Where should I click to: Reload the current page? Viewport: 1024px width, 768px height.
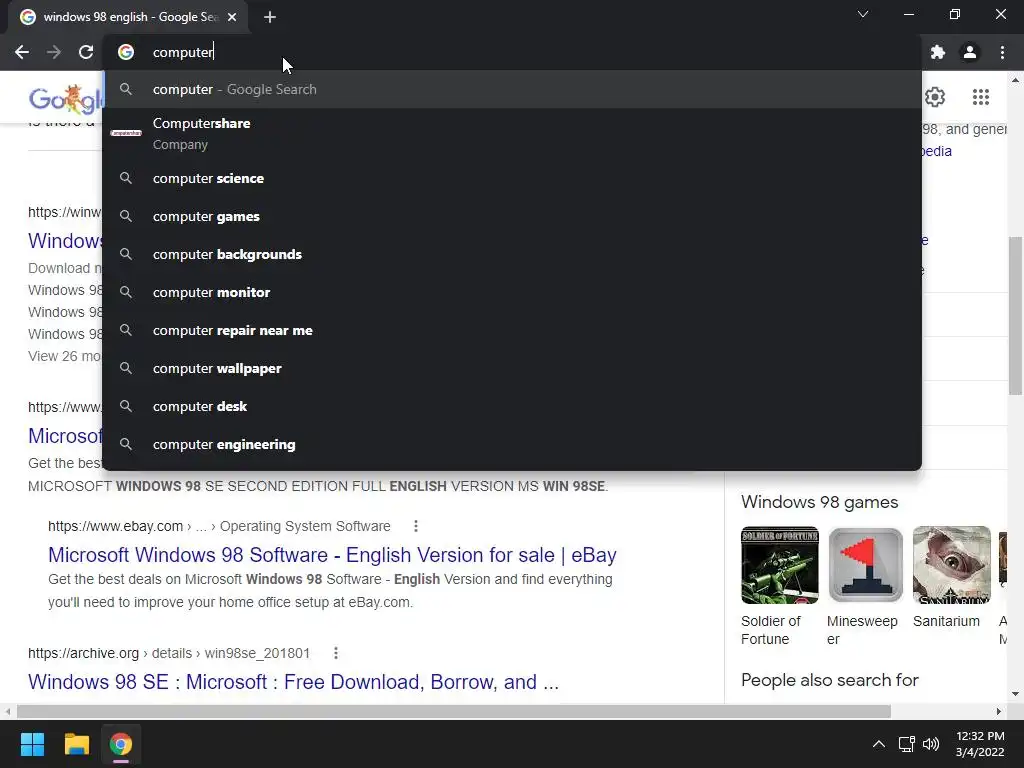[x=86, y=52]
